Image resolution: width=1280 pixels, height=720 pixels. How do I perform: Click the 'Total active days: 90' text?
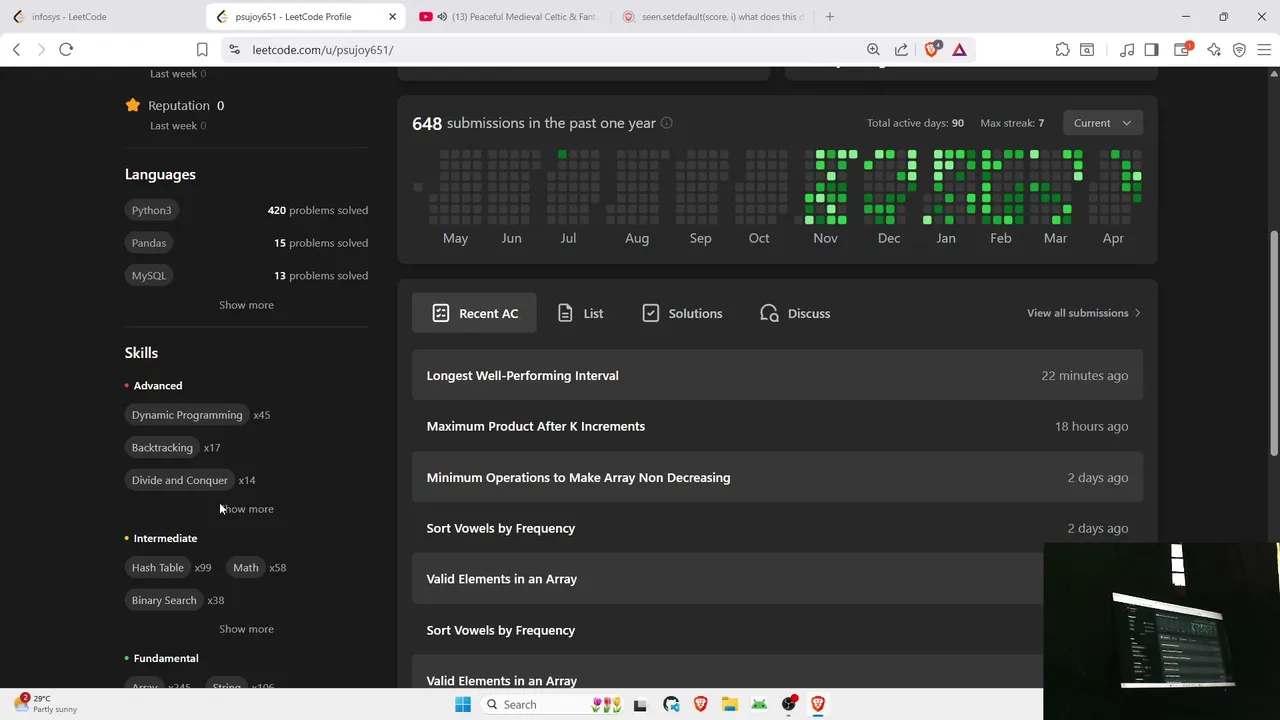pos(915,123)
